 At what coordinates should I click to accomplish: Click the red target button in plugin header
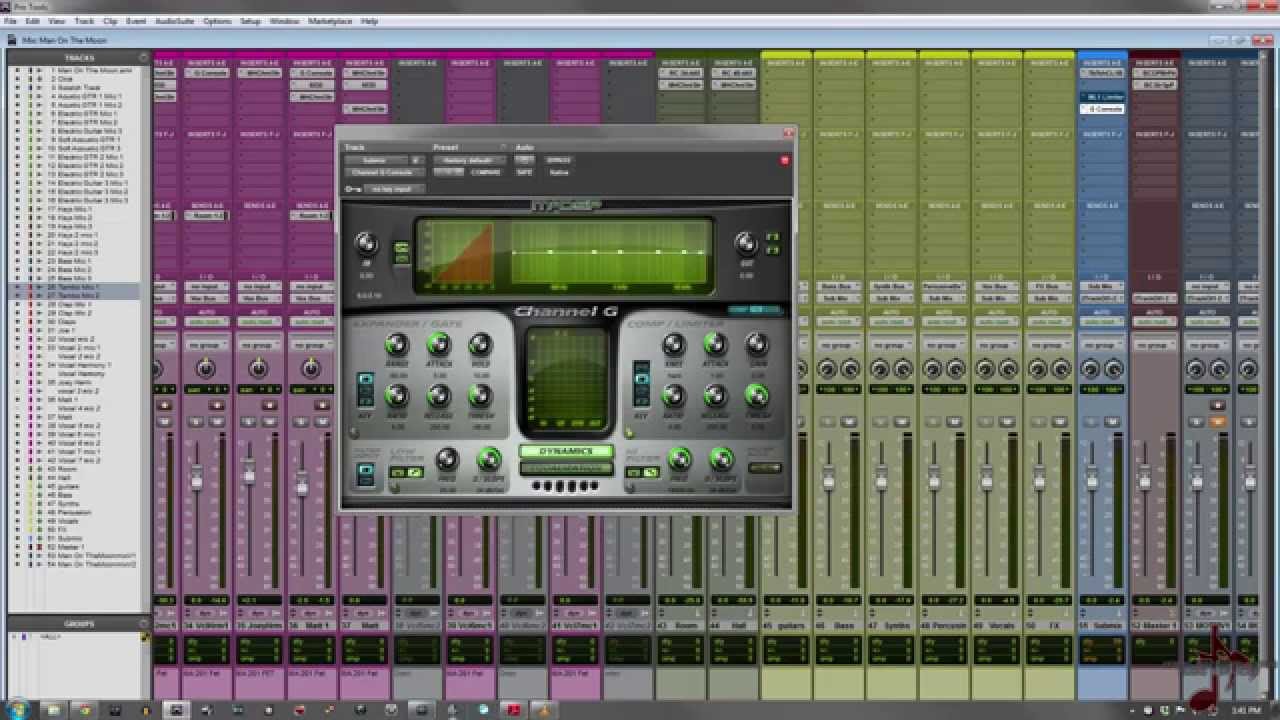(x=784, y=160)
